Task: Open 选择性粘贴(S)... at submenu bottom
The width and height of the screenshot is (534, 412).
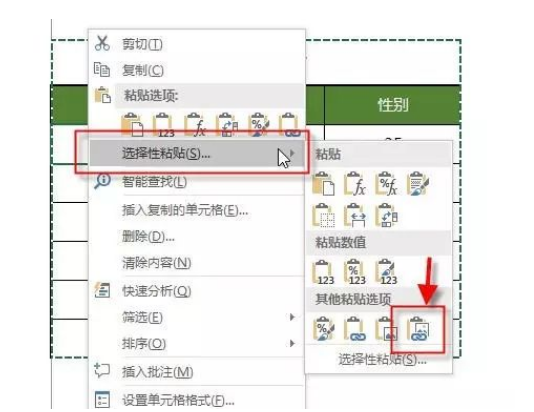Action: 382,360
